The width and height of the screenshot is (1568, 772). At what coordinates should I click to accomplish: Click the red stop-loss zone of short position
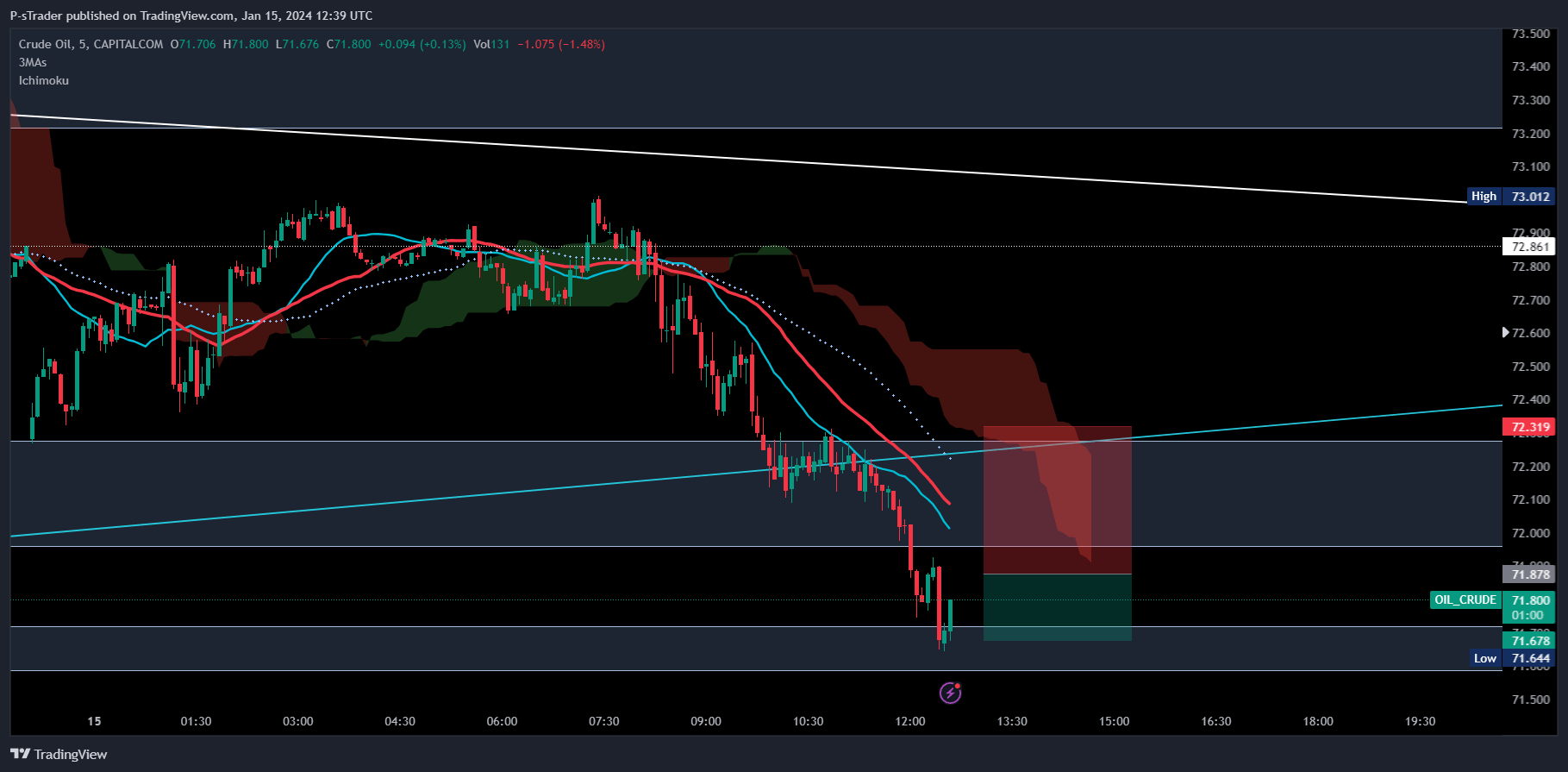(x=1057, y=499)
